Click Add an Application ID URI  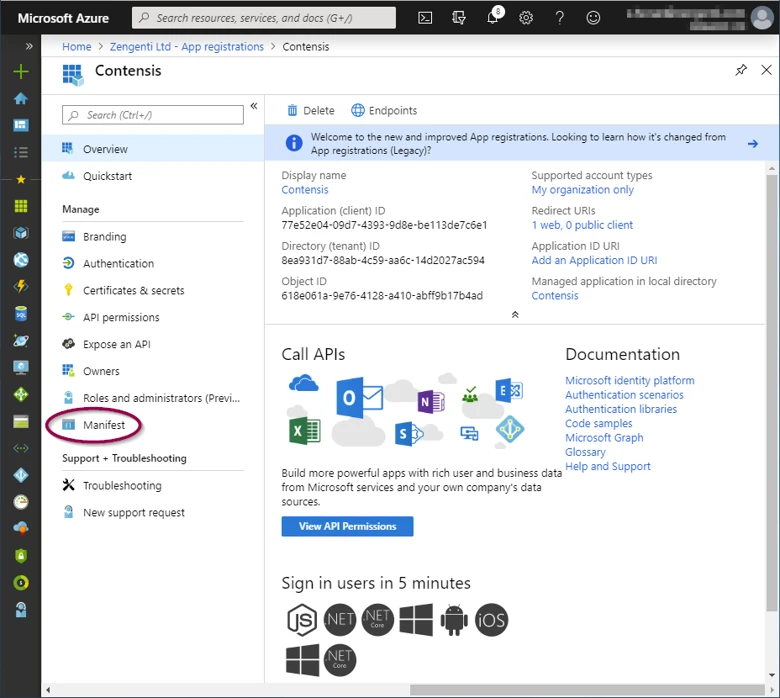pos(594,260)
